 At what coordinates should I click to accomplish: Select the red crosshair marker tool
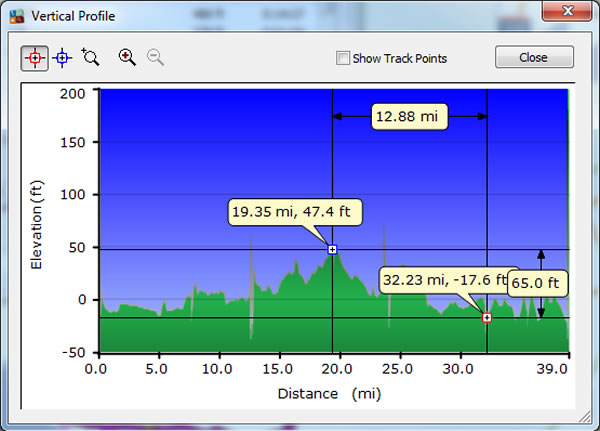34,58
